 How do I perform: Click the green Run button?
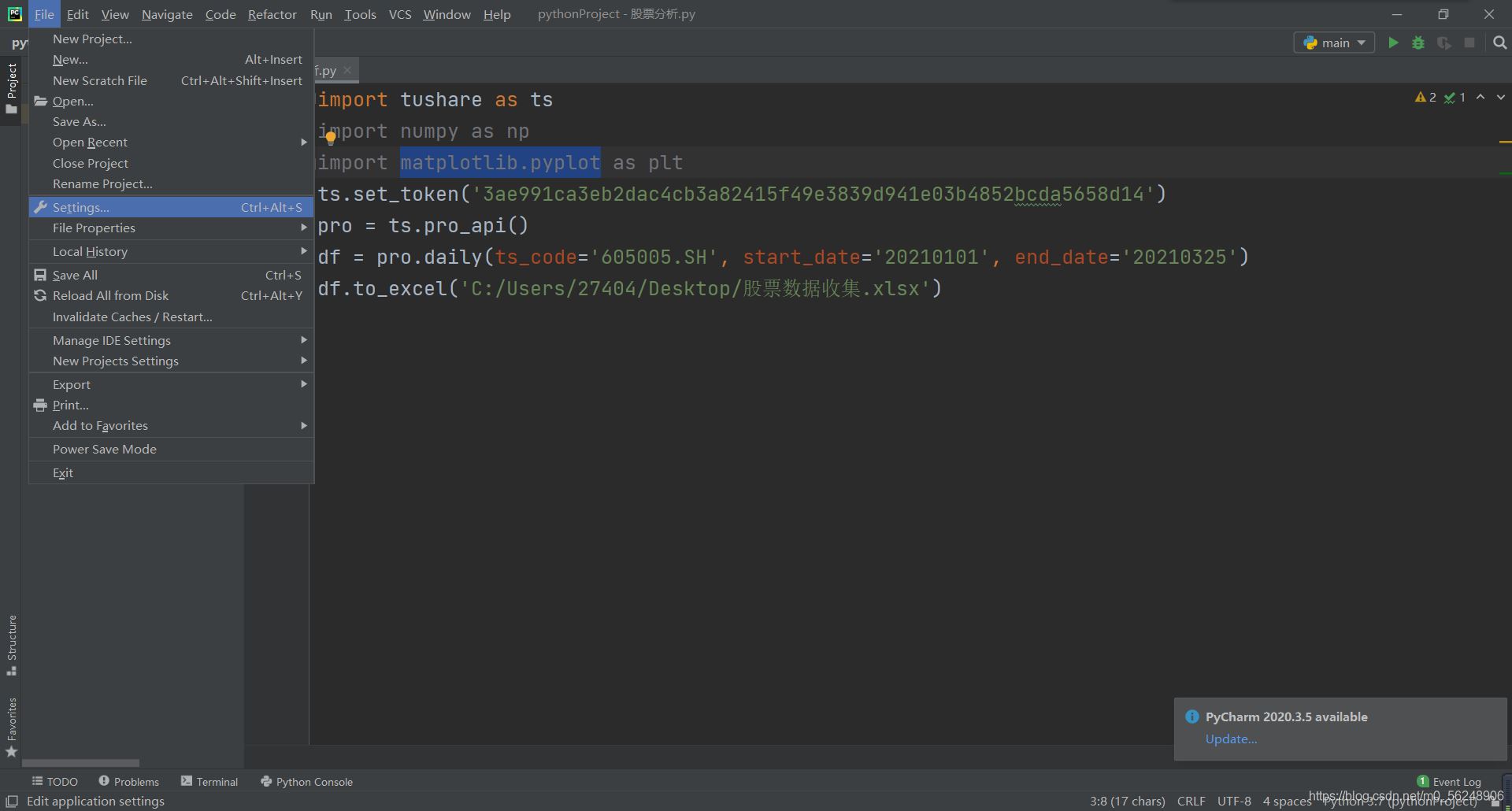click(1393, 43)
